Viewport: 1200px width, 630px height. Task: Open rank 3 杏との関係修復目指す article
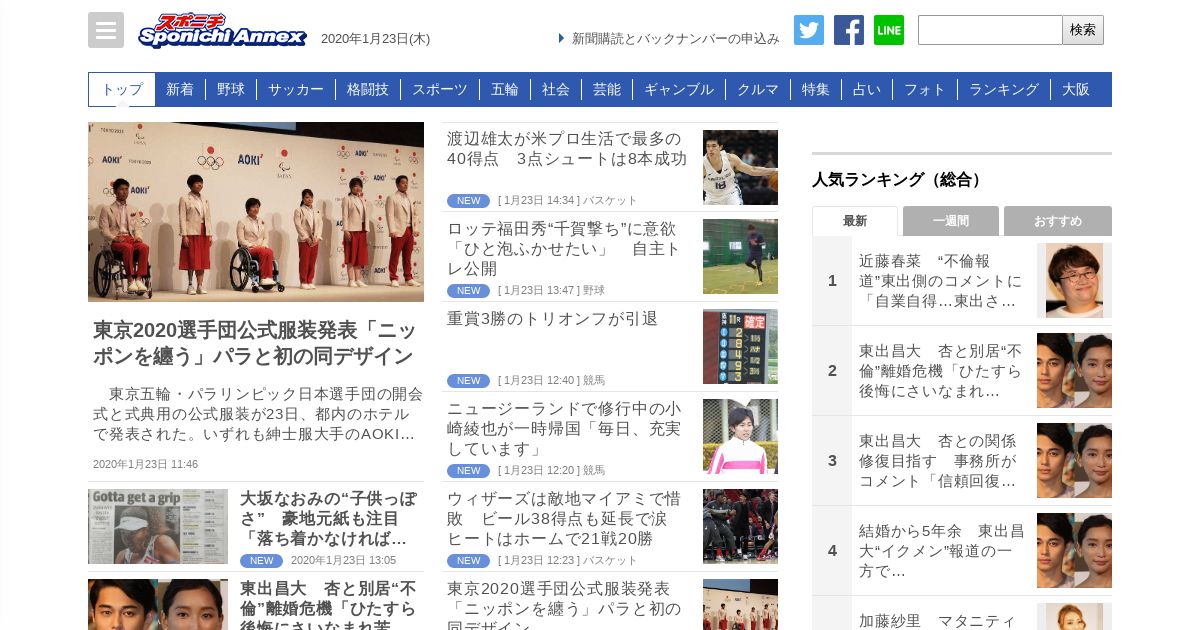[x=939, y=461]
